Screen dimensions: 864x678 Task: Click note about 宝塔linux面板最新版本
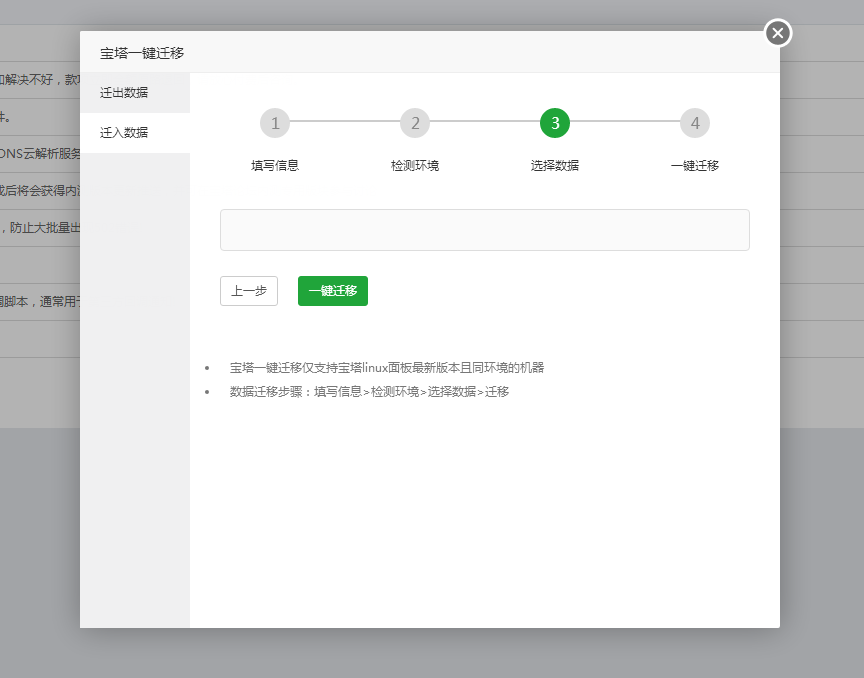[387, 368]
